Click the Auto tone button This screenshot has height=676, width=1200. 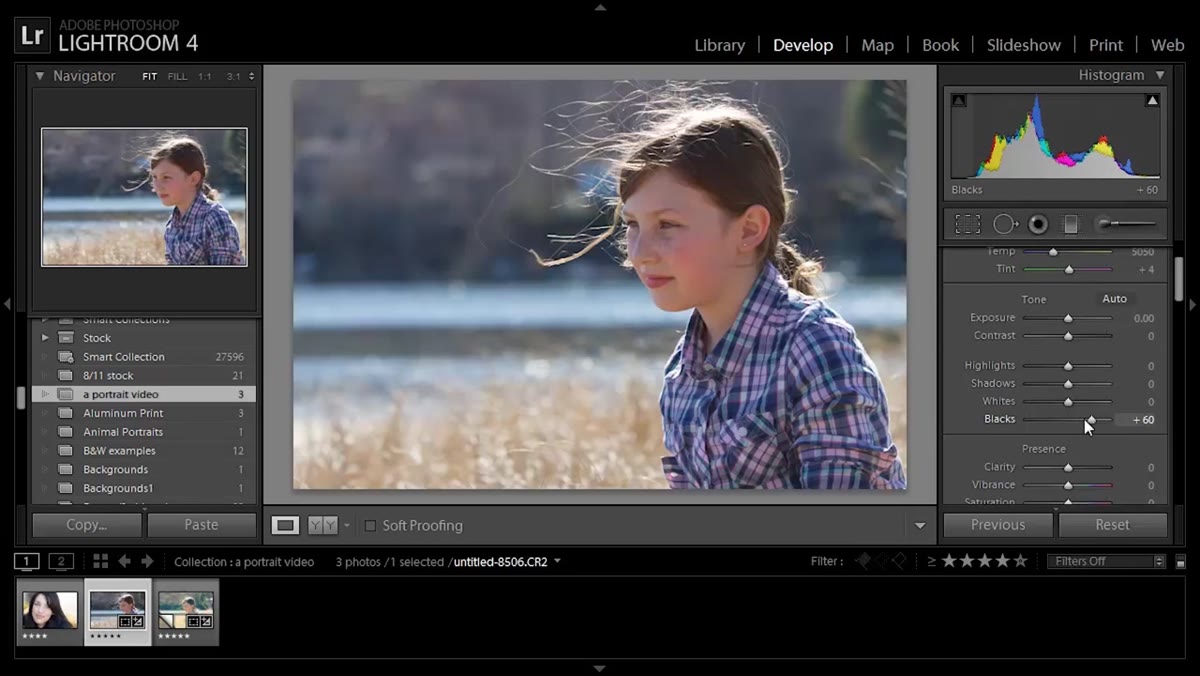[x=1114, y=299]
